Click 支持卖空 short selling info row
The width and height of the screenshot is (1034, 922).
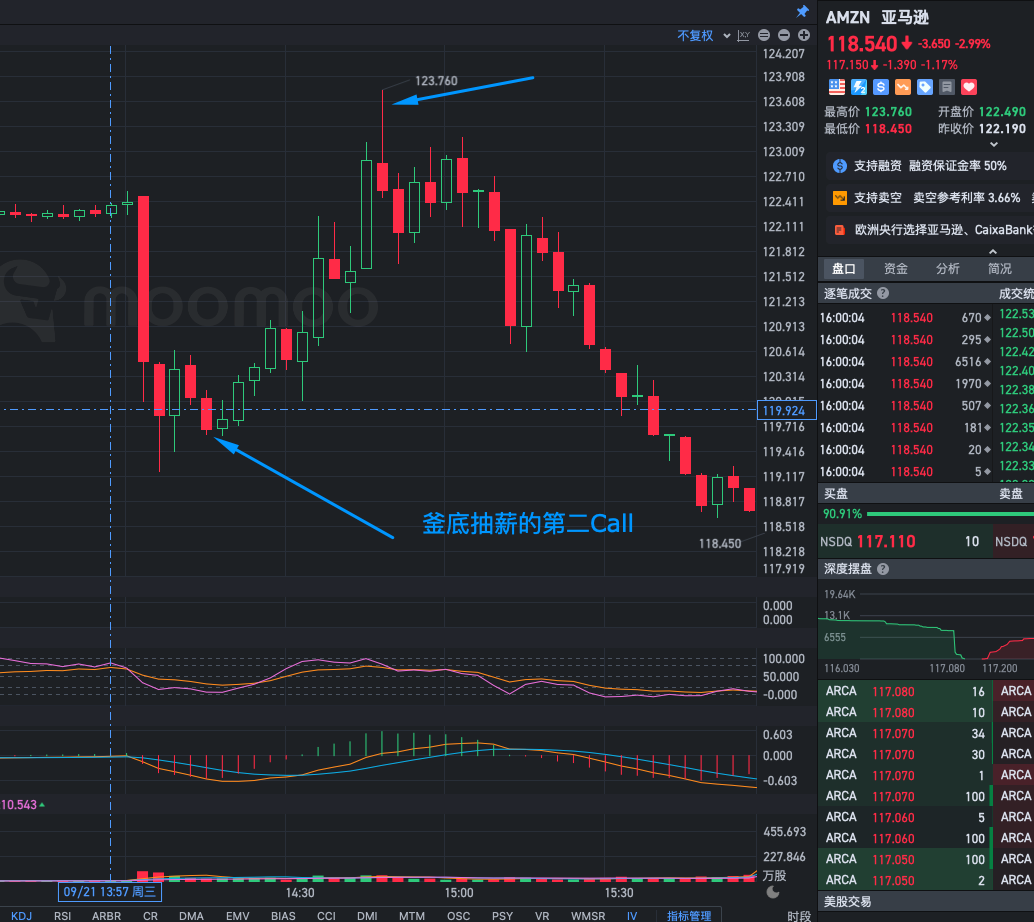[930, 198]
